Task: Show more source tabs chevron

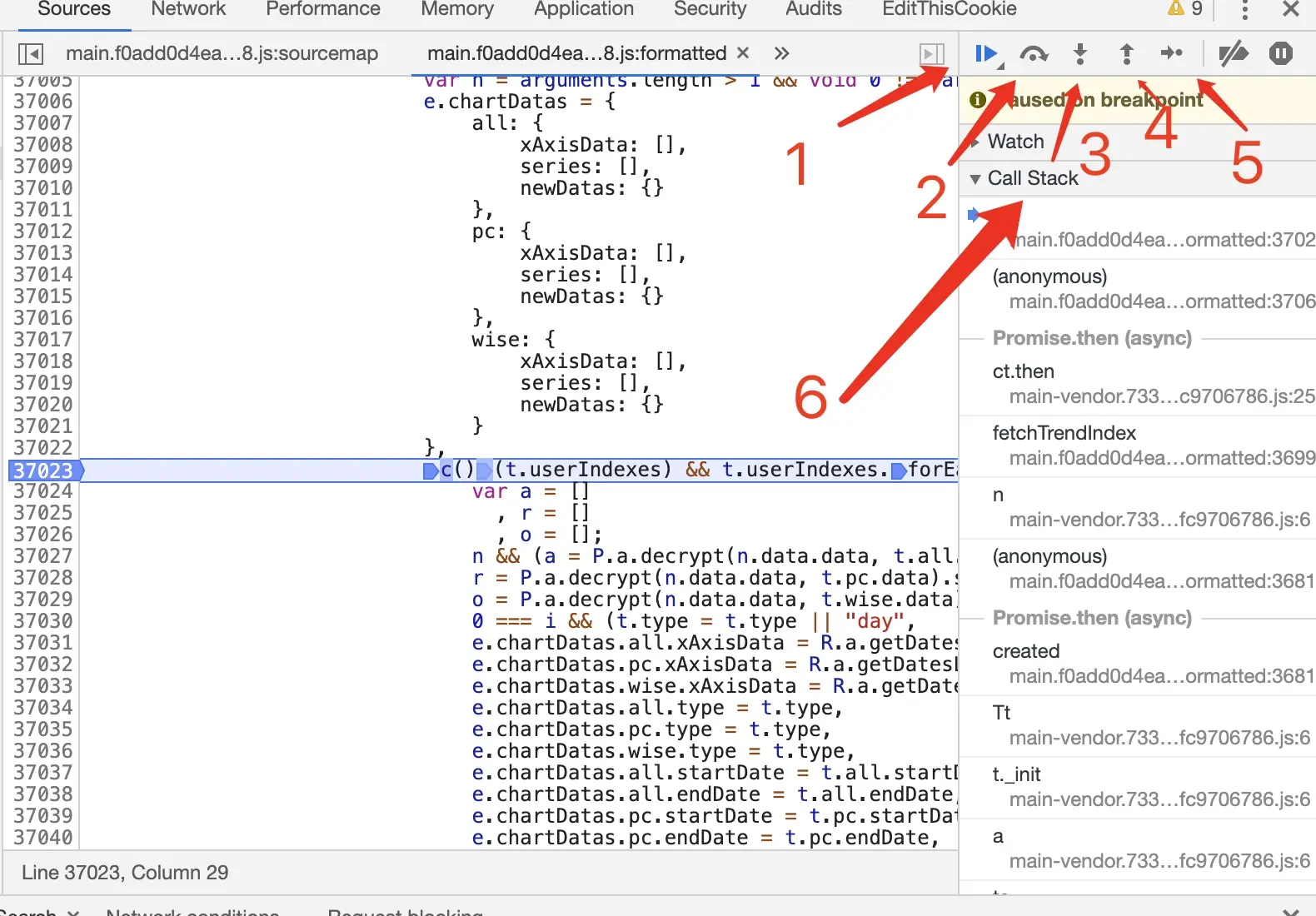Action: (x=781, y=53)
